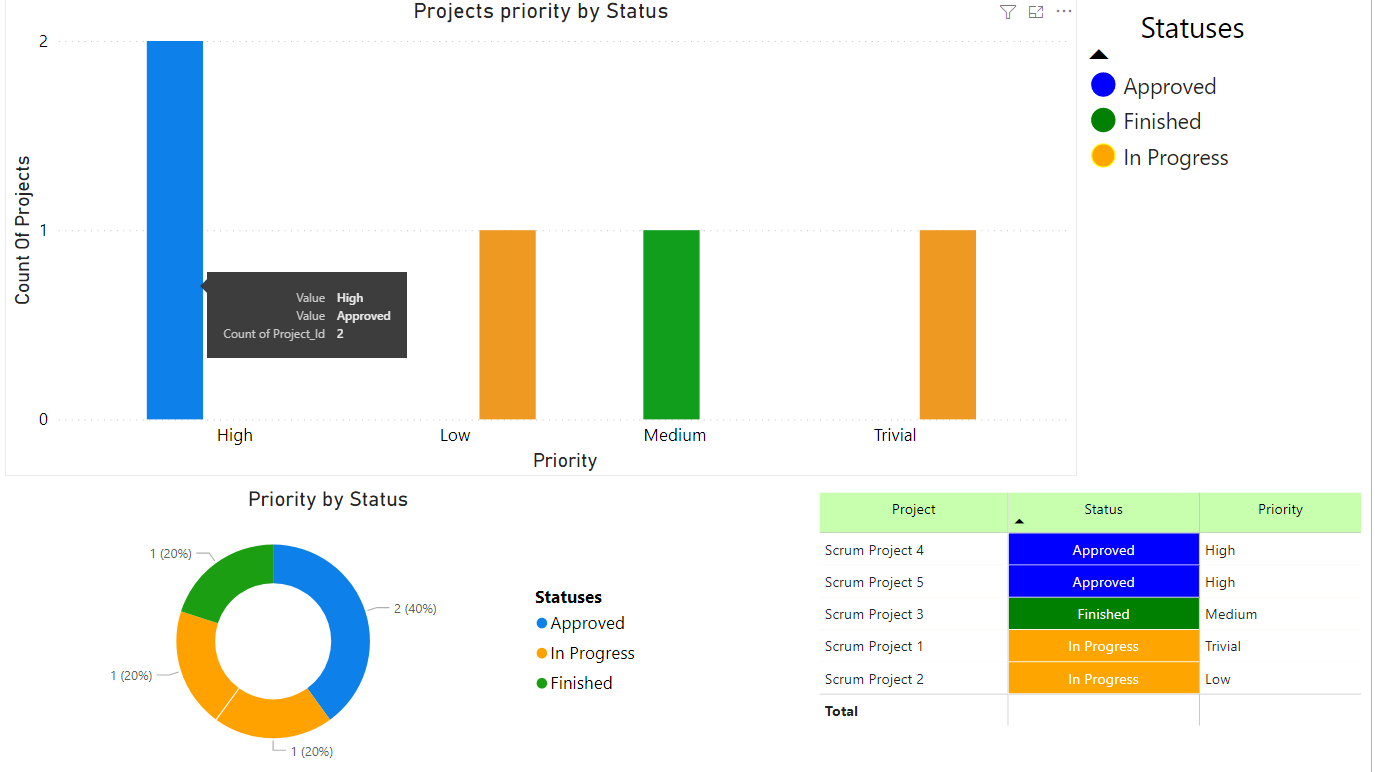1375x772 pixels.
Task: Click the green Finished dot in Statuses slicer
Action: tap(1103, 120)
